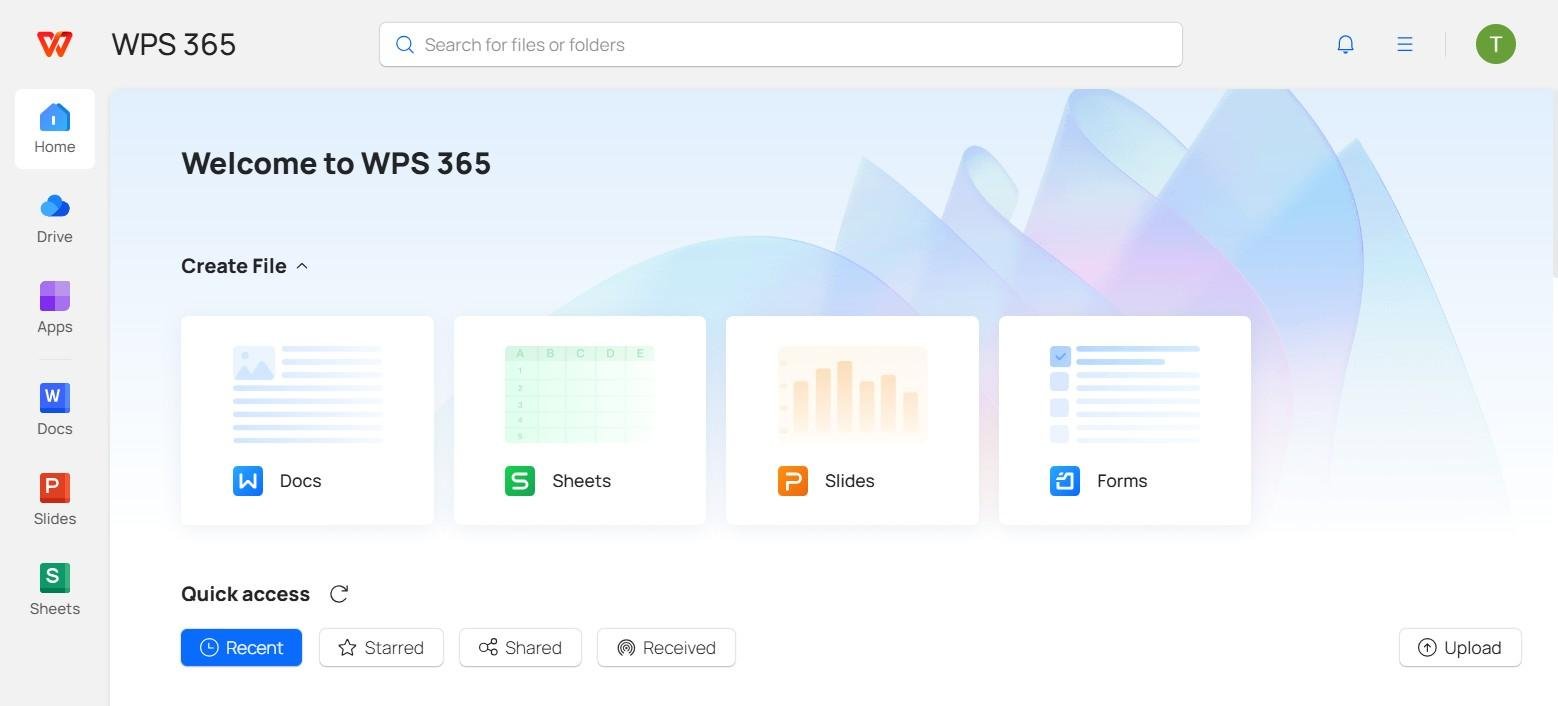The width and height of the screenshot is (1558, 706).
Task: Switch to the Starred filter
Action: 381,647
